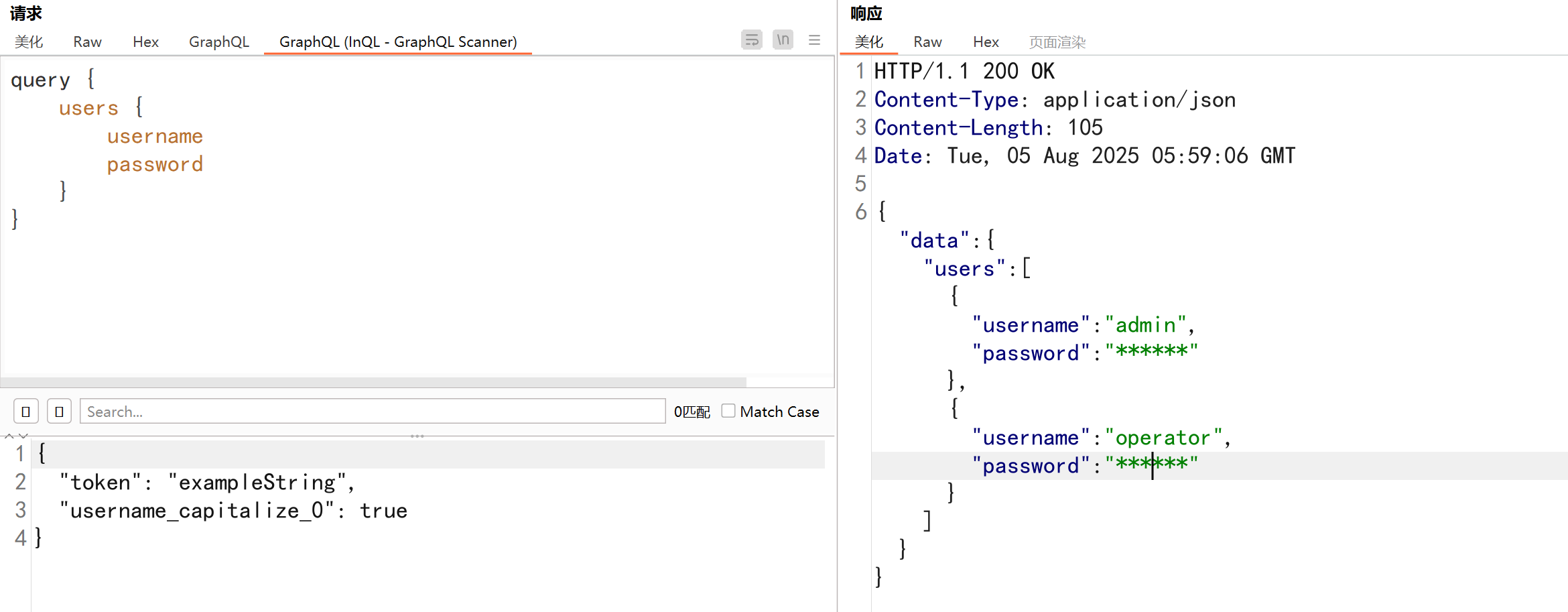Focus the Search... input field
This screenshot has height=612, width=1568.
click(x=372, y=412)
